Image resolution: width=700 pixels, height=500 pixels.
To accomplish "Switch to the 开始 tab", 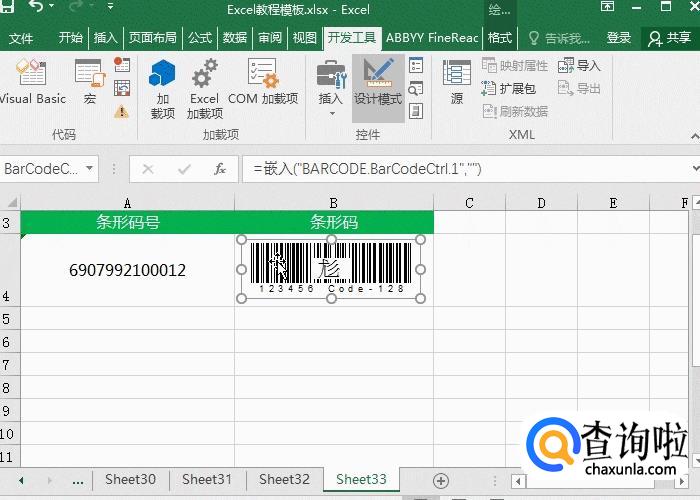I will pos(71,38).
